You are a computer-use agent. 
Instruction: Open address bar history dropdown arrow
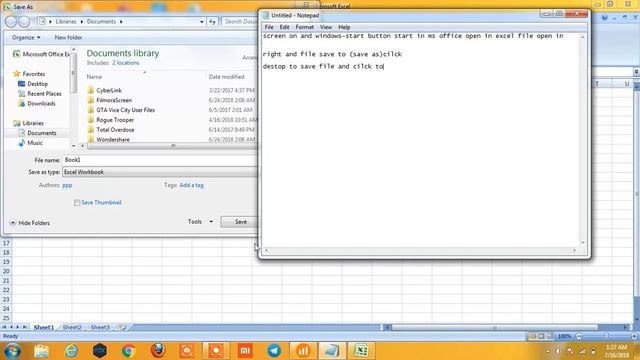pyautogui.click(x=202, y=22)
